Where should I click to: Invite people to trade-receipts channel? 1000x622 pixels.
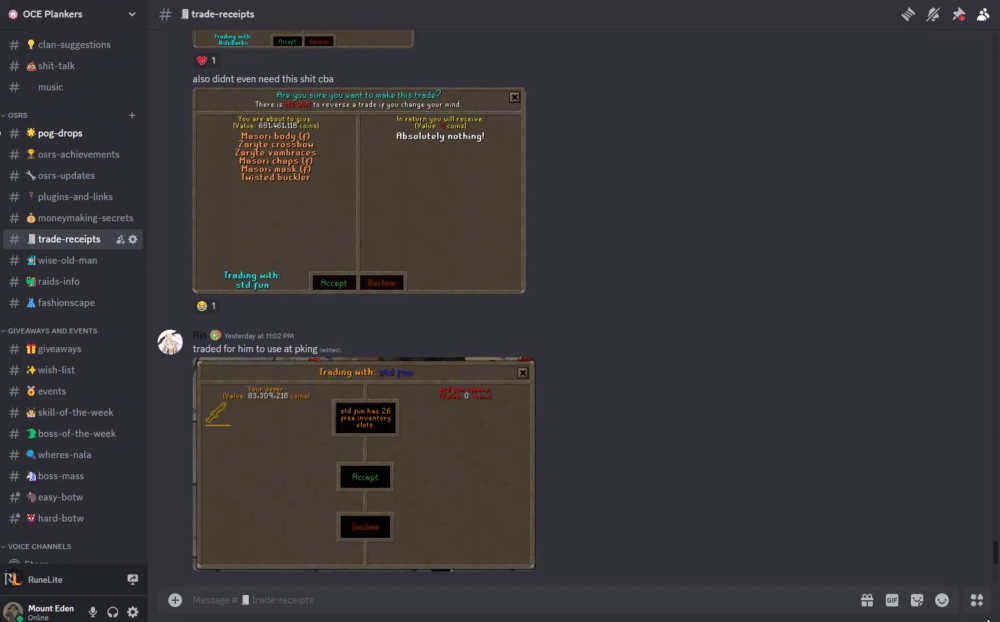[120, 239]
